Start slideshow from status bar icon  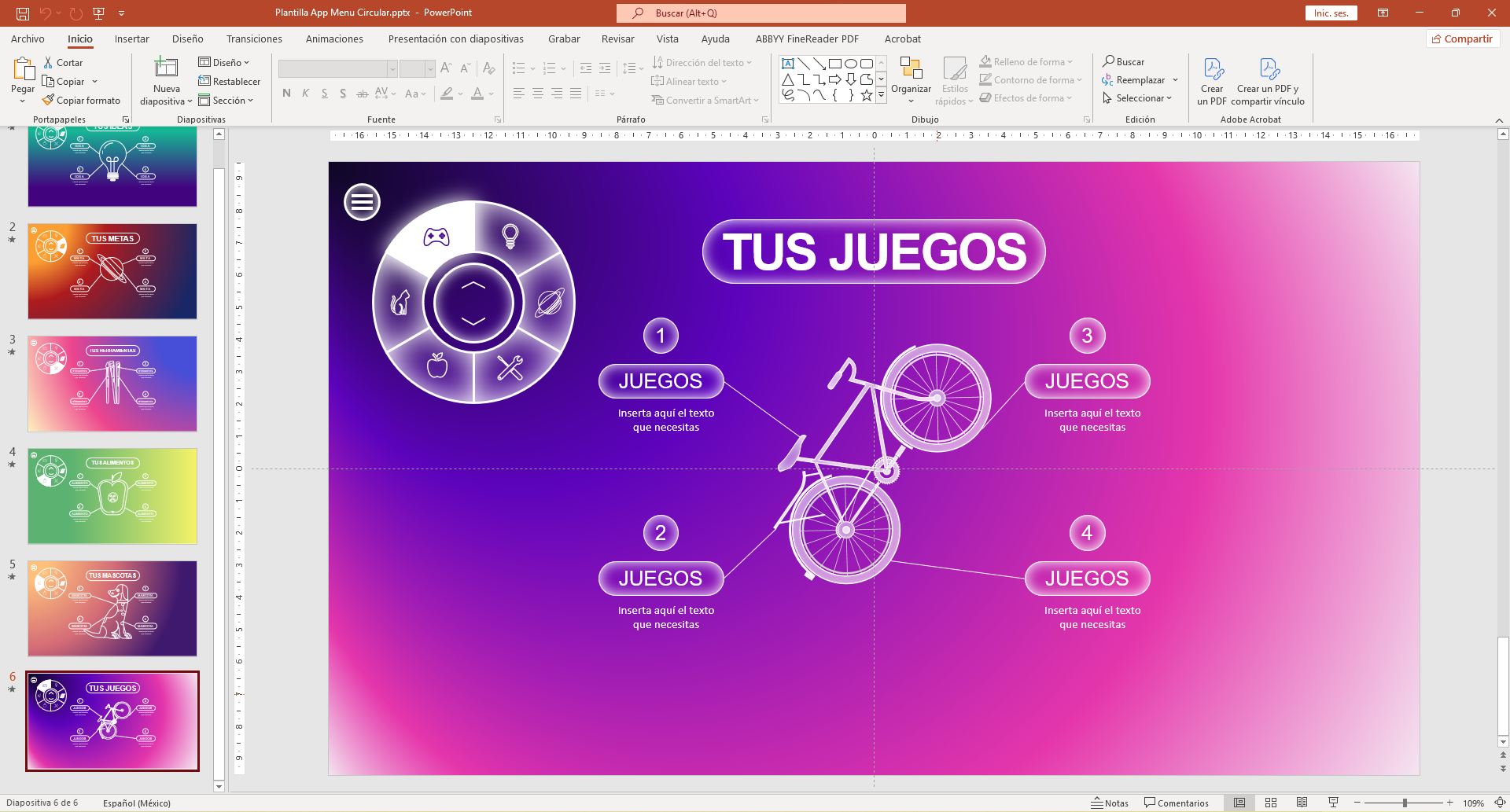[1333, 803]
